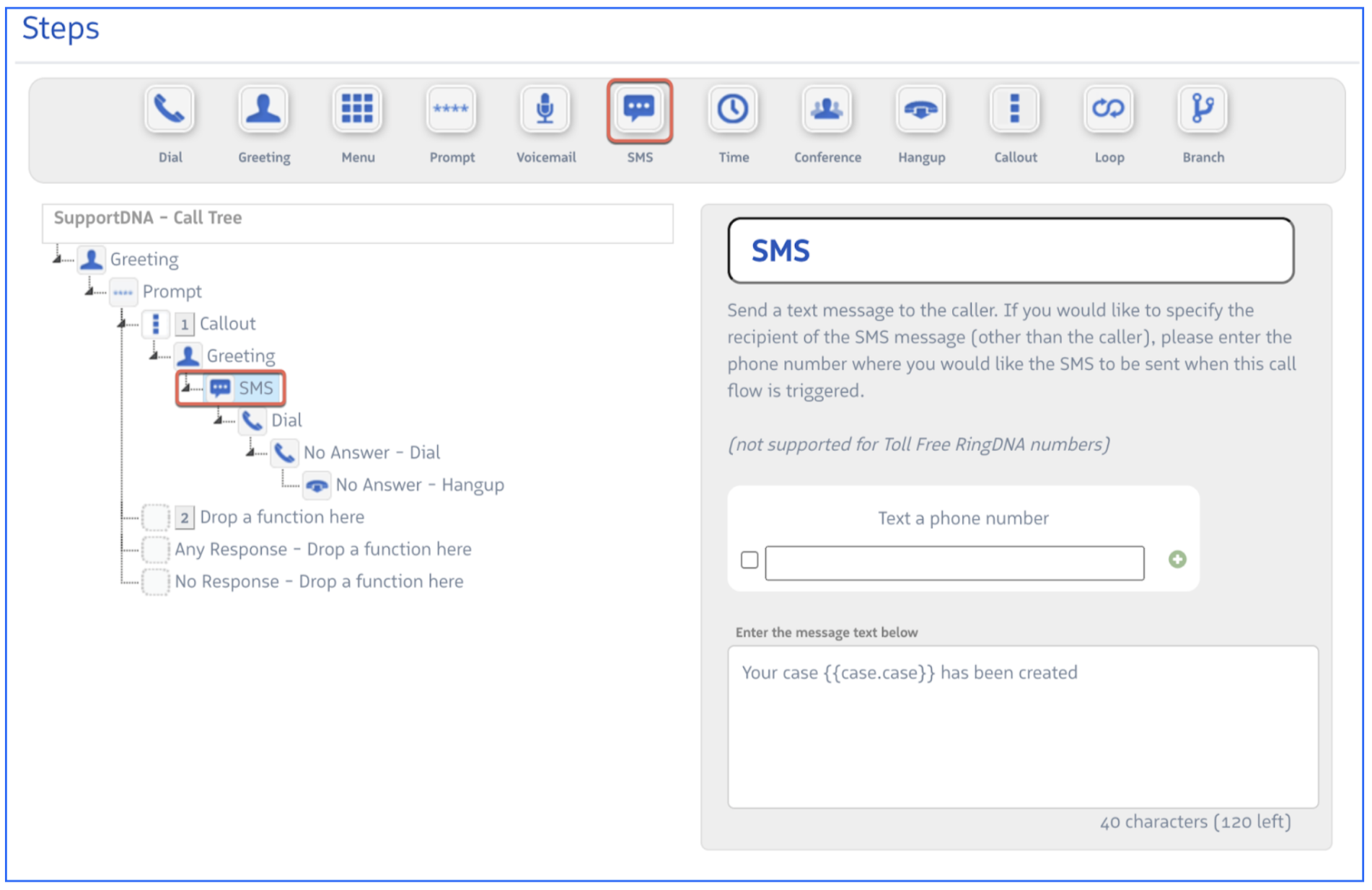
Task: Choose the Conference group icon
Action: point(827,110)
